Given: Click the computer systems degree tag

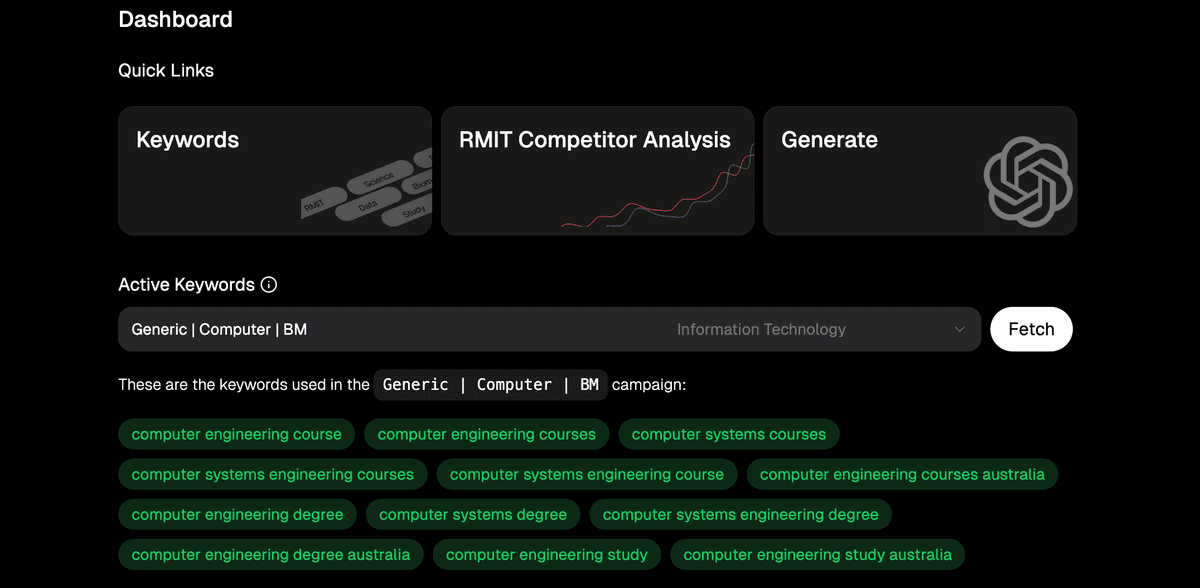Looking at the screenshot, I should (x=473, y=514).
